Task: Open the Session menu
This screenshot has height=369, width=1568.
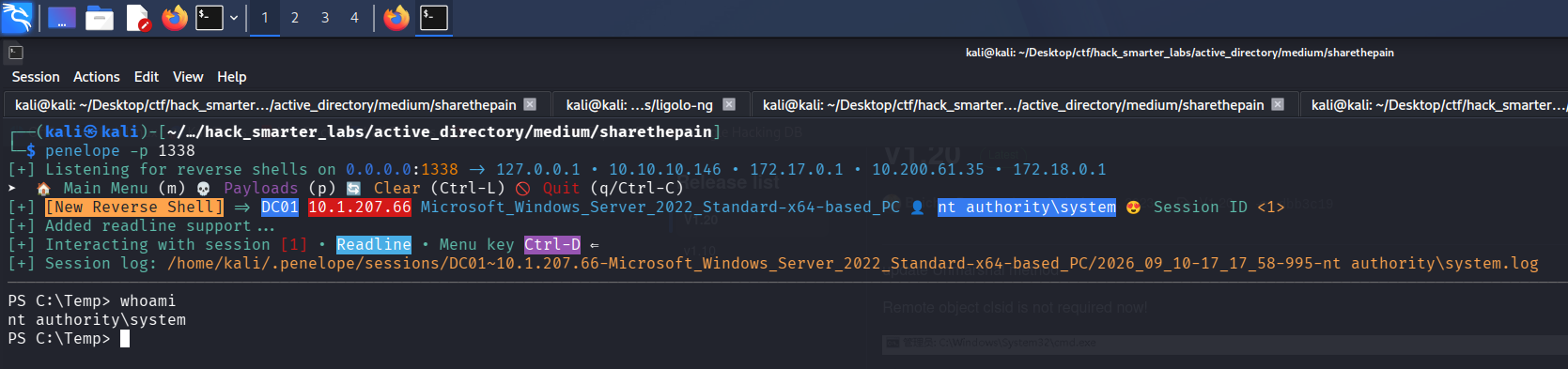Action: coord(36,77)
